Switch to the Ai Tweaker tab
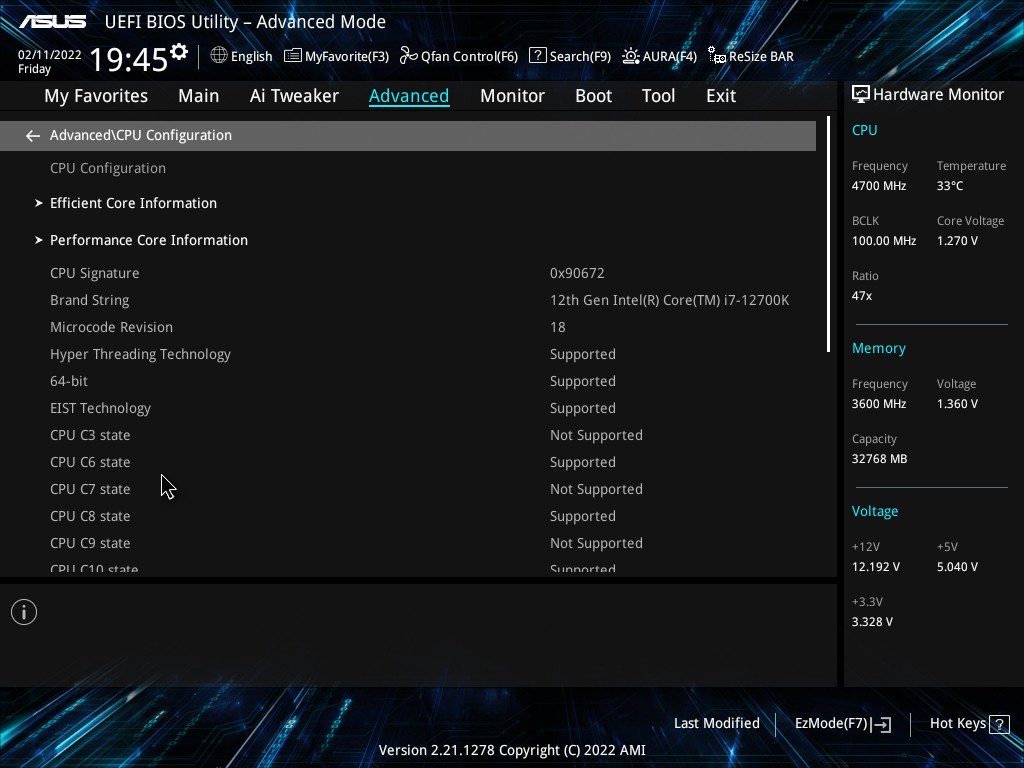 [x=294, y=96]
